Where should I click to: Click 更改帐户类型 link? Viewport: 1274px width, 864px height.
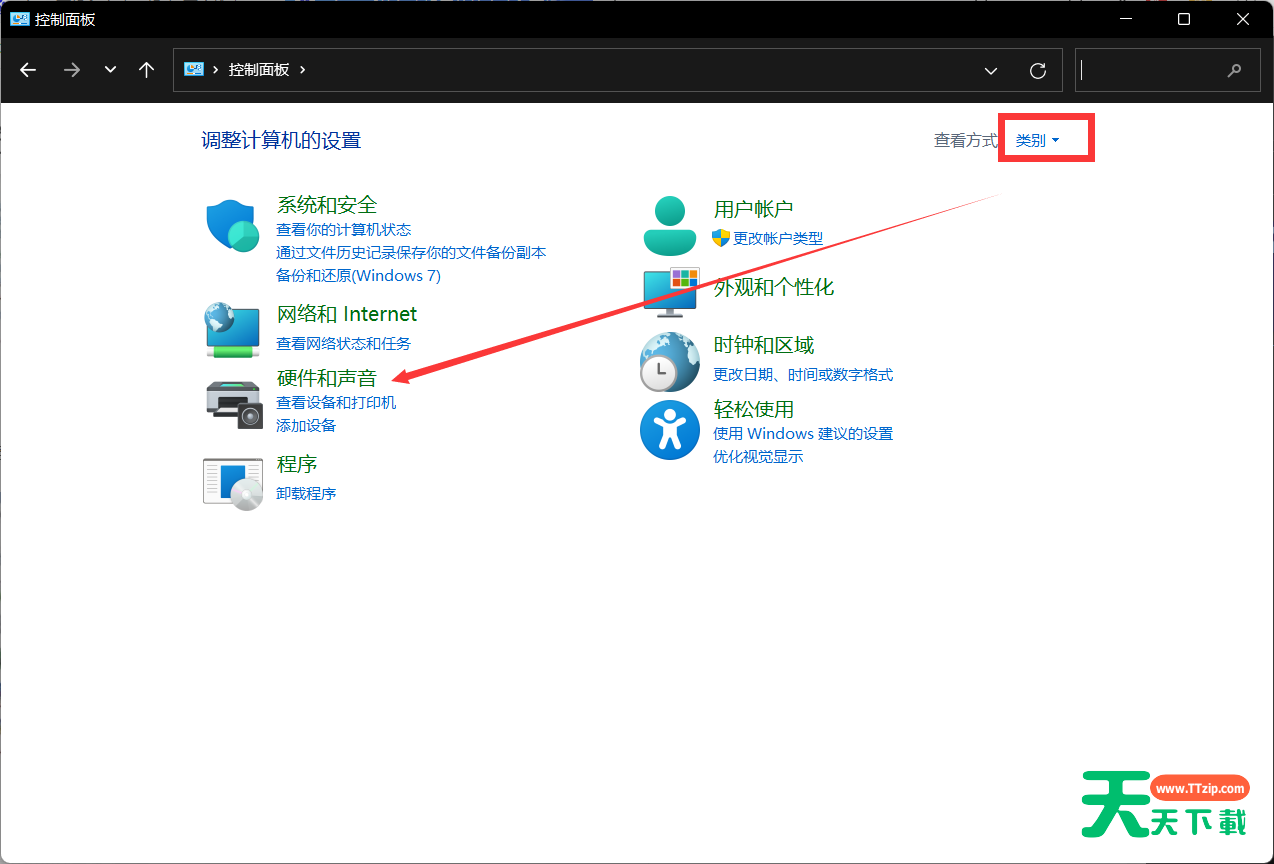pyautogui.click(x=777, y=239)
